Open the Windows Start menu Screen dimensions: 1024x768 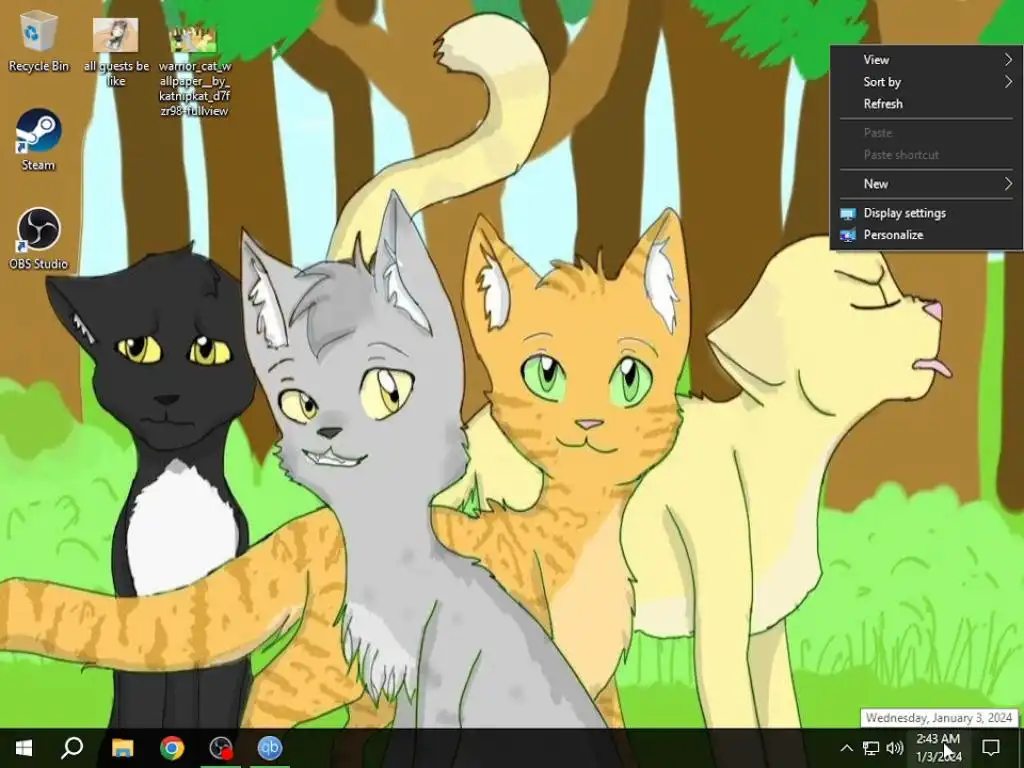pos(24,748)
